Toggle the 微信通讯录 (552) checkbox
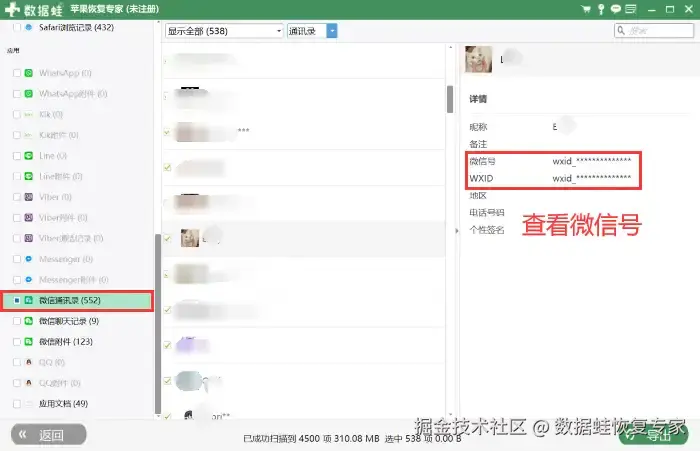Screen dimensions: 700x451 pyautogui.click(x=17, y=300)
